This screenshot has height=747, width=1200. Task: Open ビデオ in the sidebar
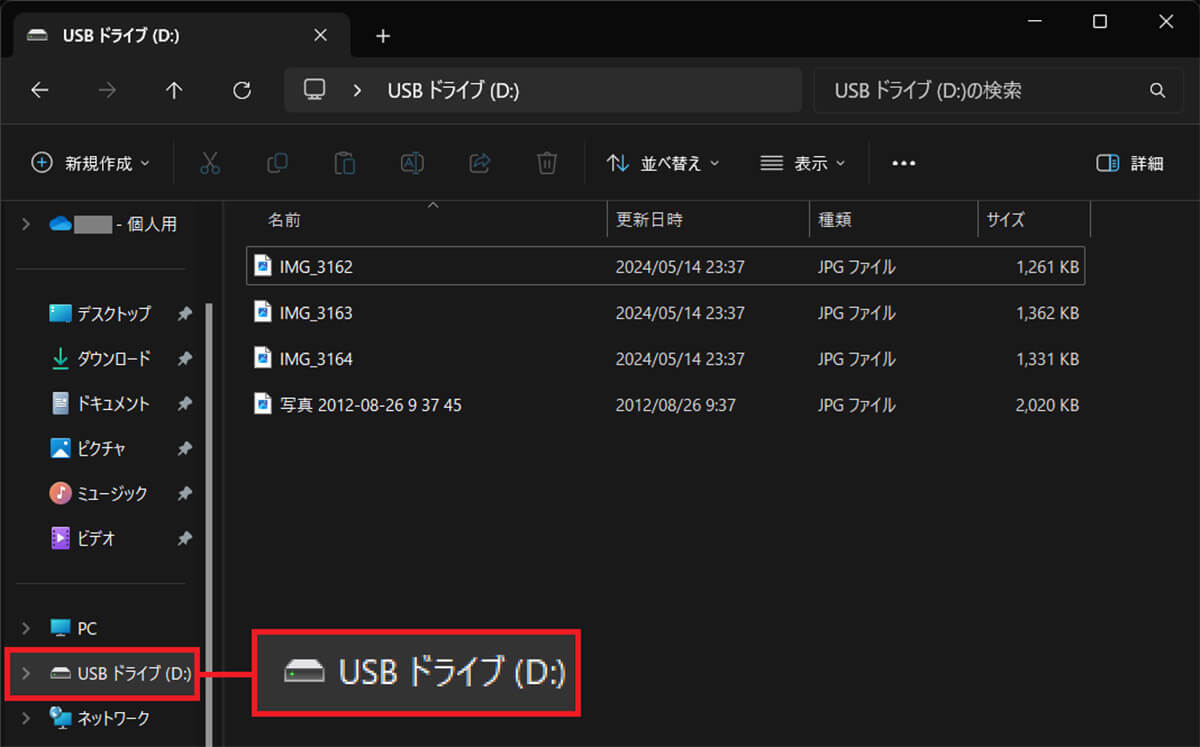(83, 538)
